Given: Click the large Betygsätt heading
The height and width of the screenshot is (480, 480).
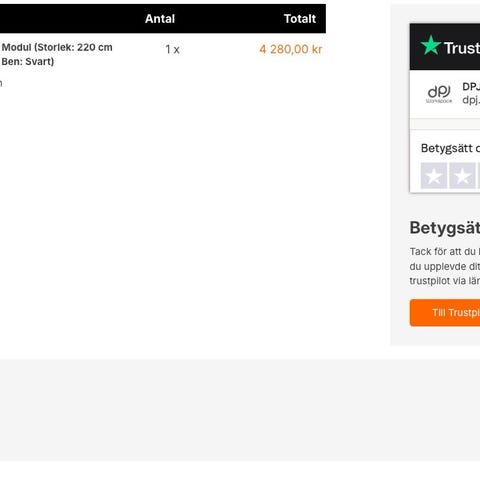Looking at the screenshot, I should pos(445,228).
